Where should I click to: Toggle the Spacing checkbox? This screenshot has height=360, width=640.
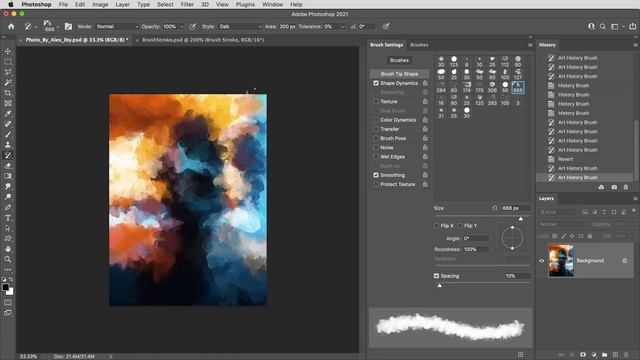pyautogui.click(x=436, y=276)
